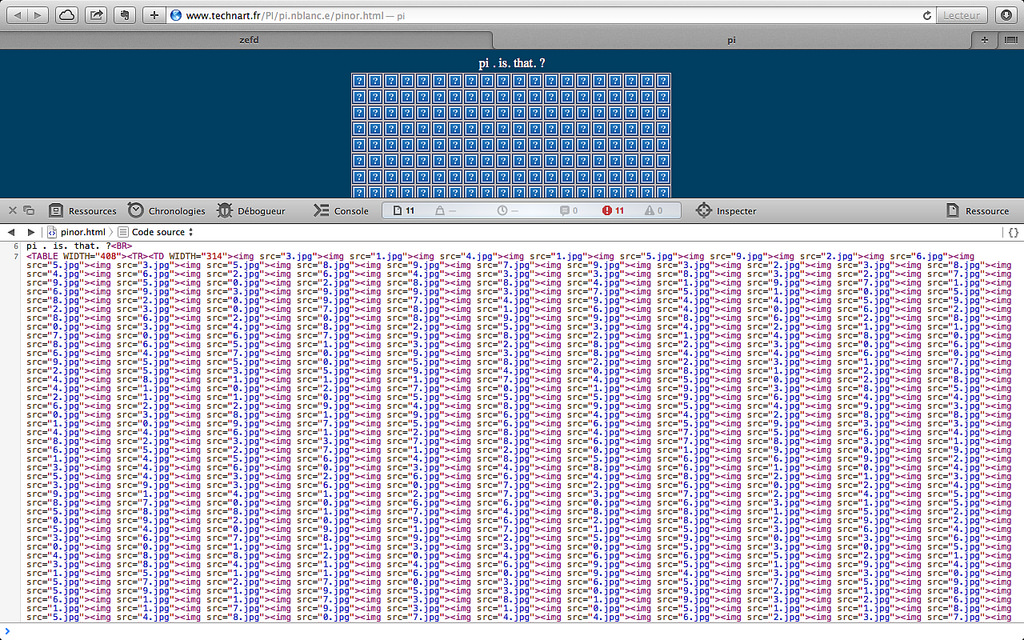Open the Share menu in the toolbar
This screenshot has width=1024, height=640.
click(x=96, y=15)
